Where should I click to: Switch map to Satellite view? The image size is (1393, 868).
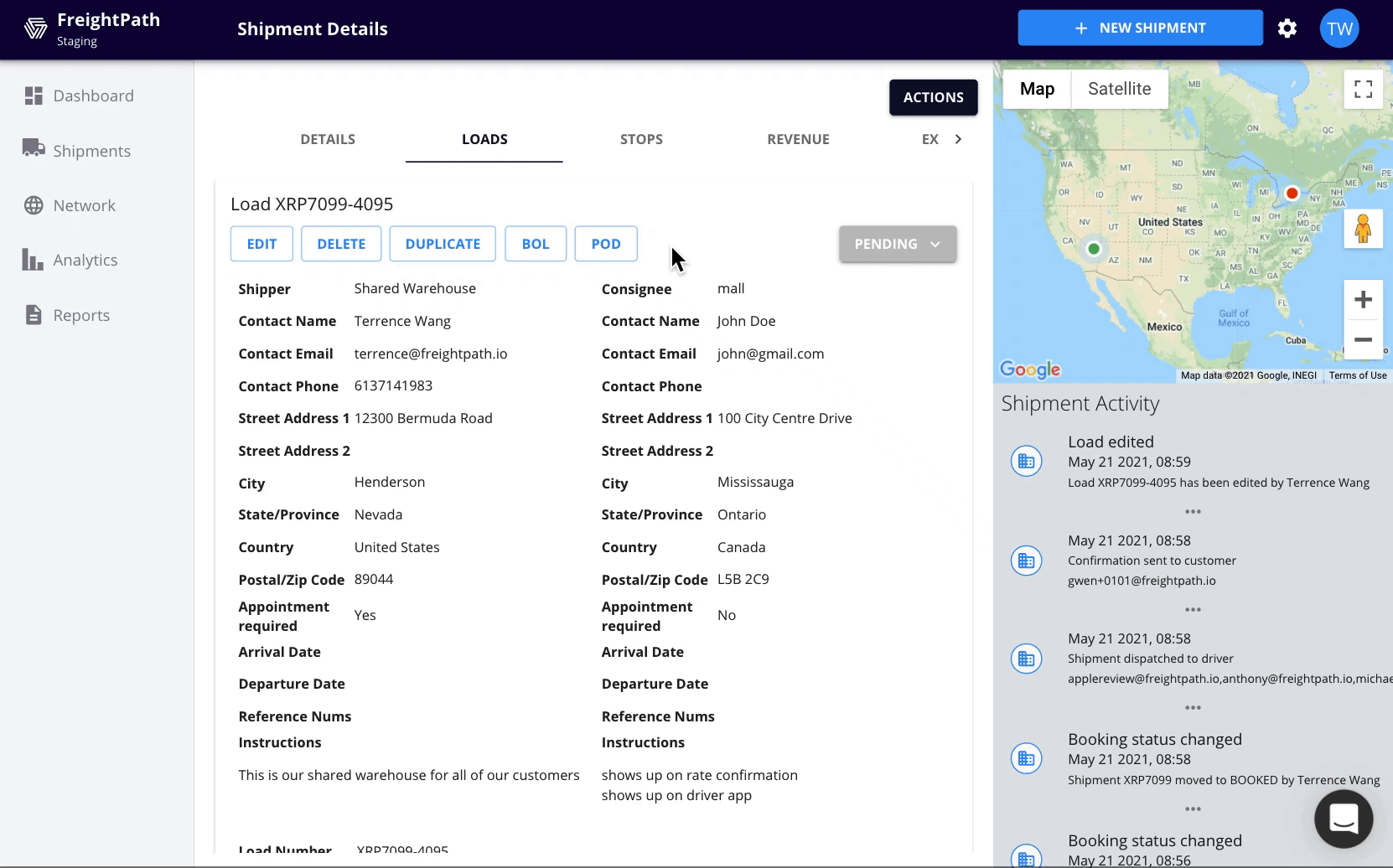[1119, 89]
